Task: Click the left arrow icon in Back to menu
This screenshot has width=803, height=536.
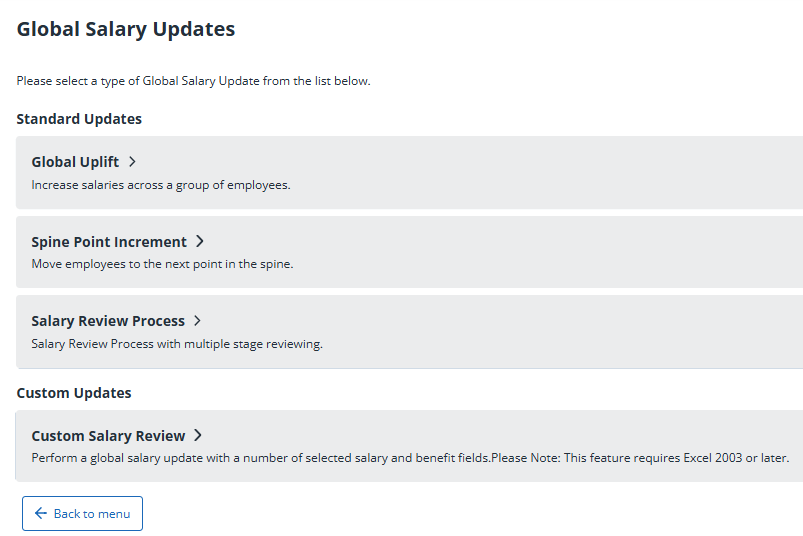Action: pyautogui.click(x=40, y=513)
